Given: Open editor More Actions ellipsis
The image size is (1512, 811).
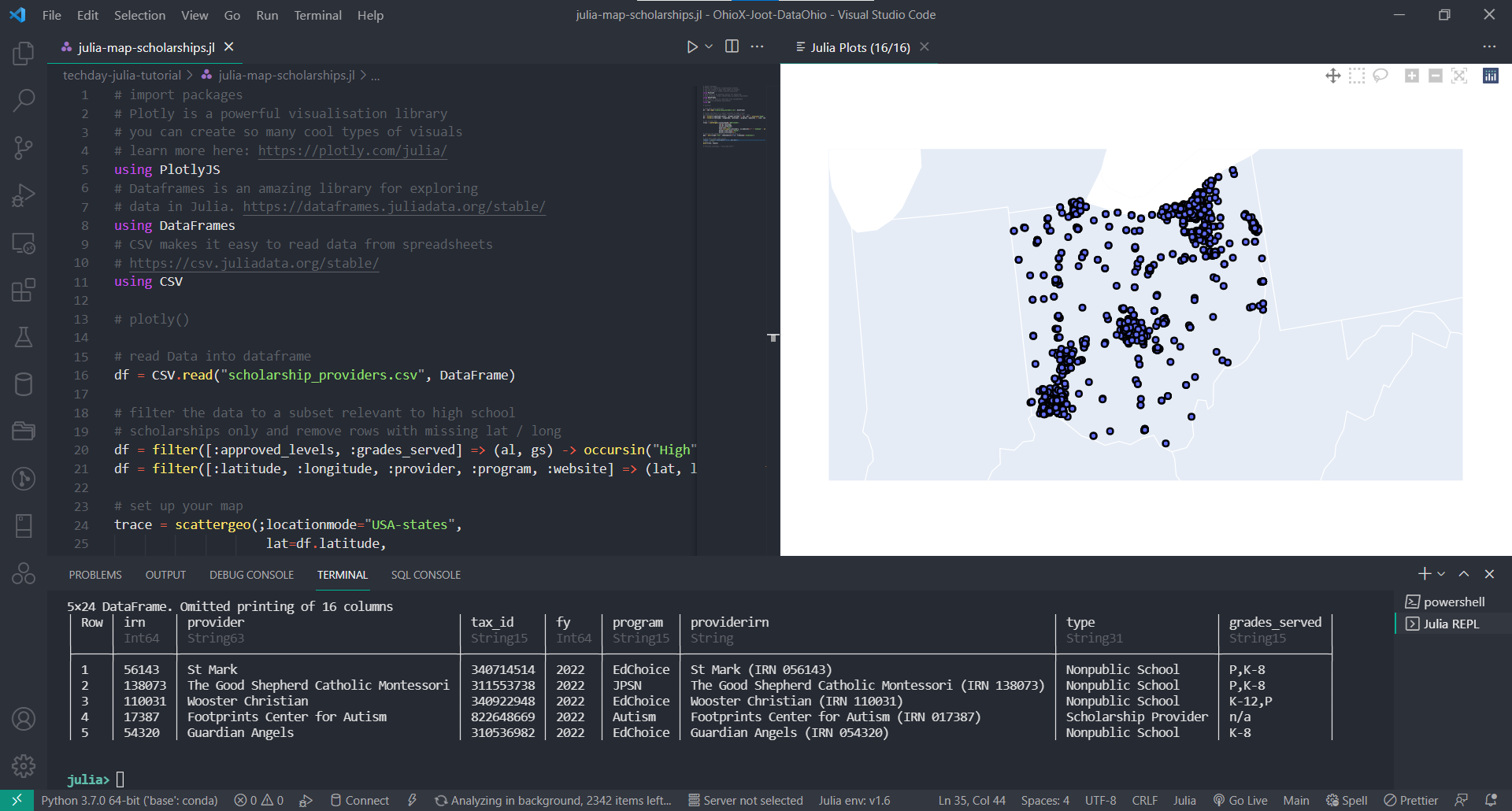Looking at the screenshot, I should [x=757, y=46].
